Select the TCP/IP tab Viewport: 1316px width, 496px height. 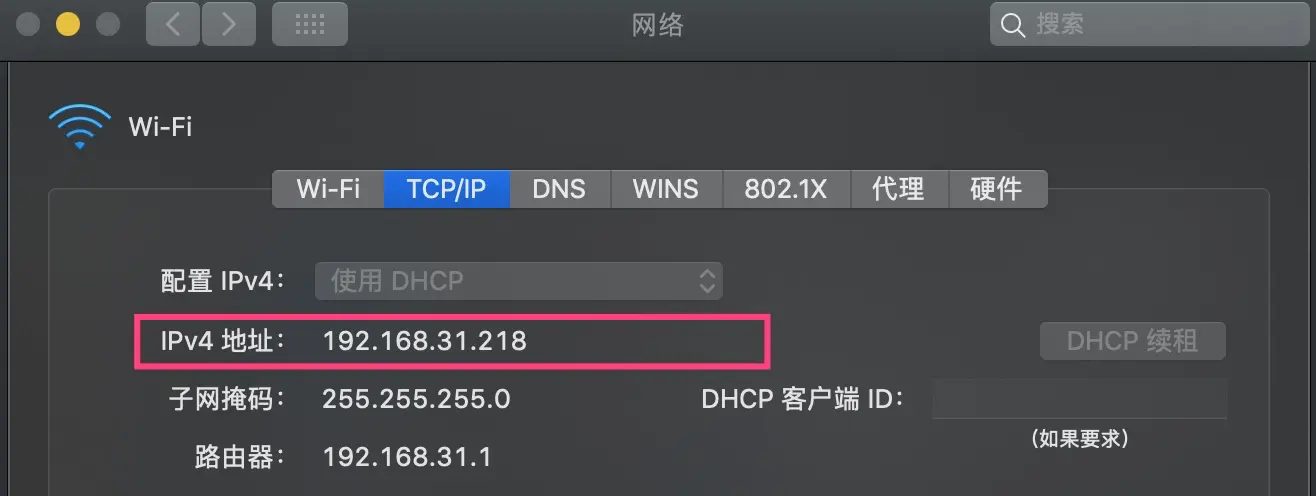446,188
